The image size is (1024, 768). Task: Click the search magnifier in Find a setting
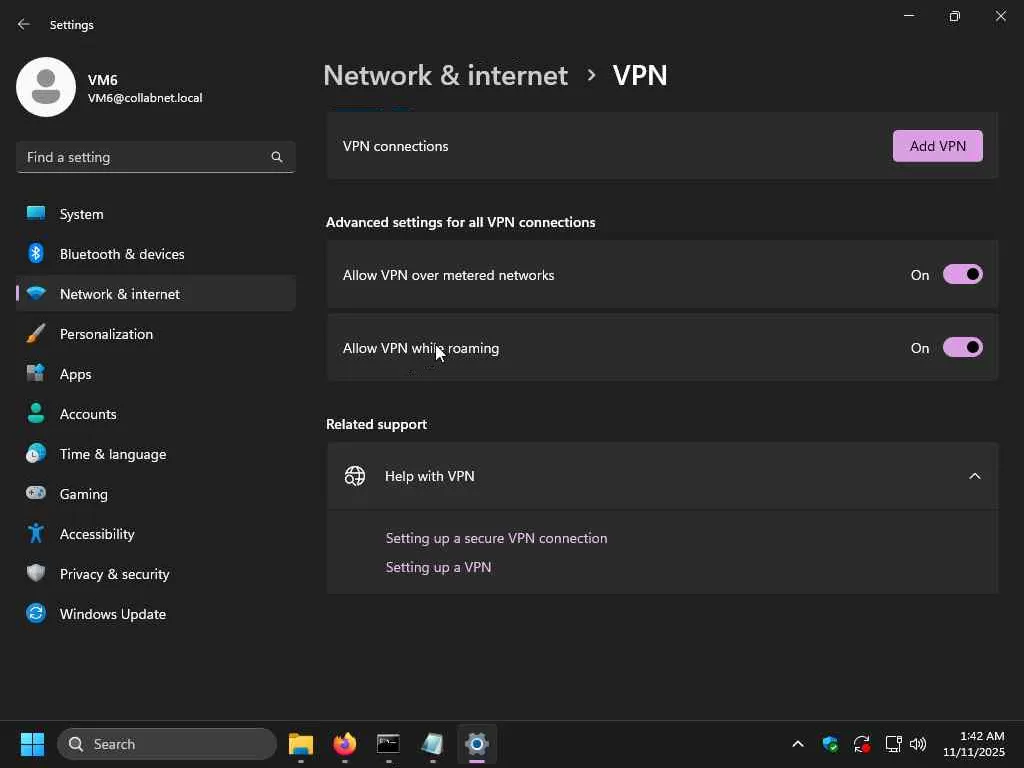[277, 157]
